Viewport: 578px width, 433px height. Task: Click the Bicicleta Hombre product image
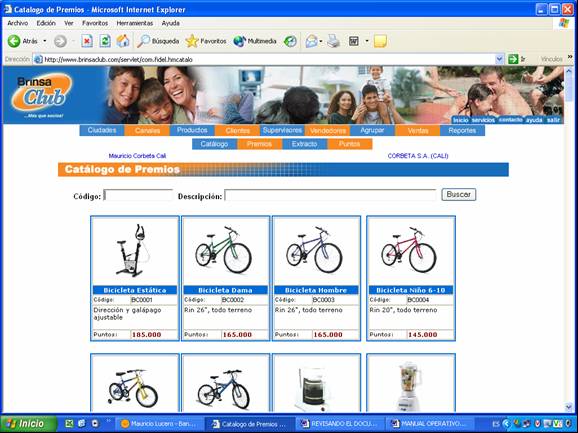coord(314,250)
